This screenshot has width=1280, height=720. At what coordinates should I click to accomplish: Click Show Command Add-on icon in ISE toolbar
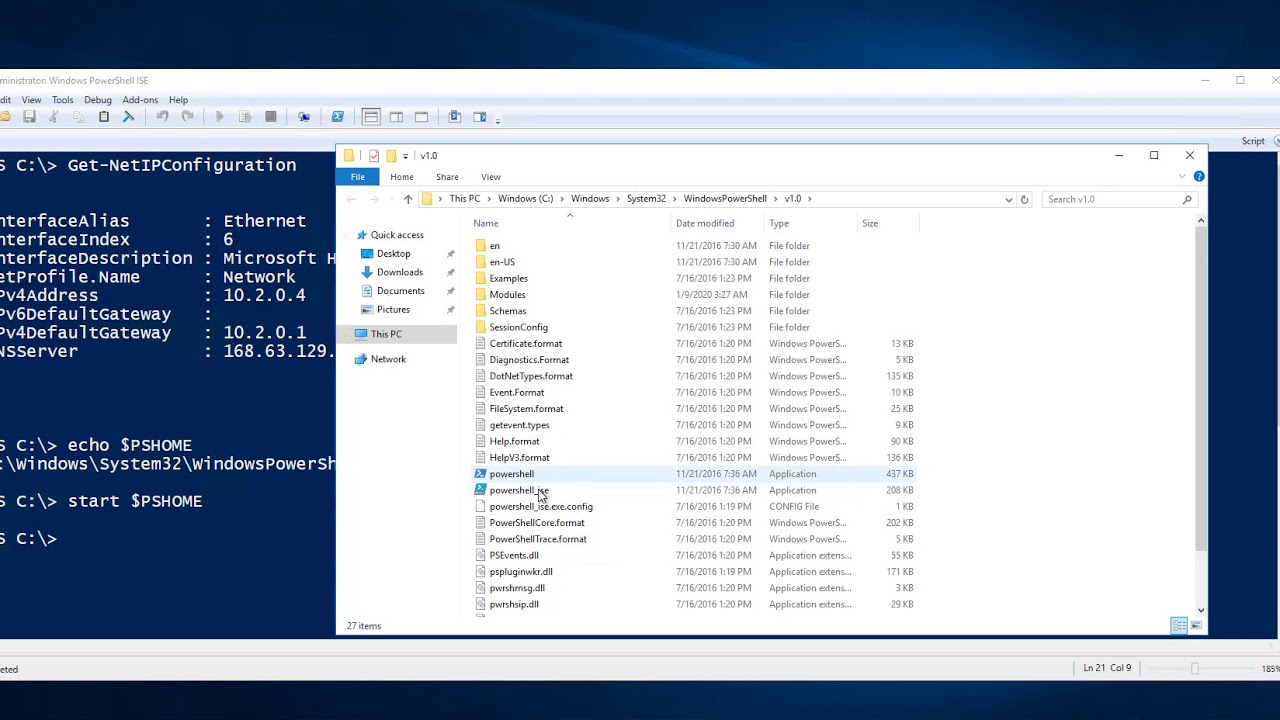click(480, 117)
